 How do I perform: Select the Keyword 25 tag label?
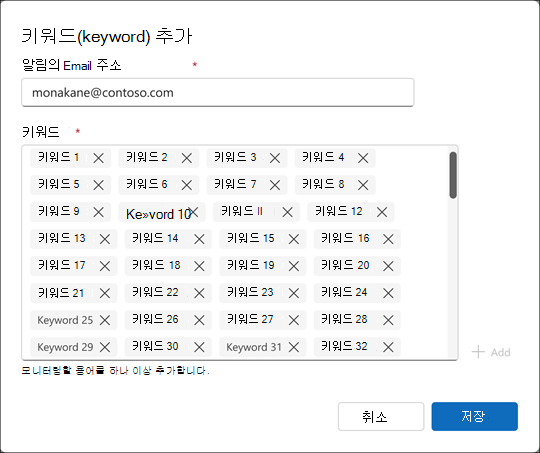tap(65, 320)
